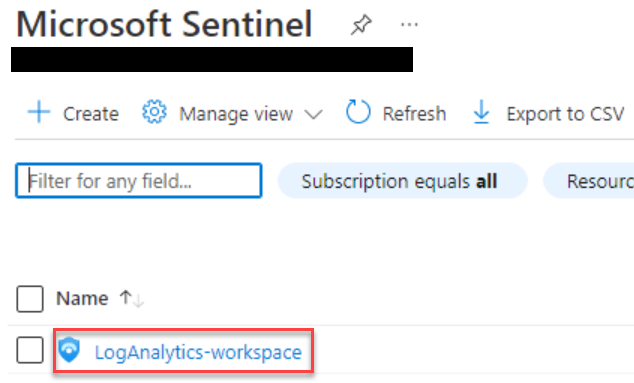Image resolution: width=634 pixels, height=383 pixels.
Task: Click the Refresh button label
Action: [x=414, y=114]
